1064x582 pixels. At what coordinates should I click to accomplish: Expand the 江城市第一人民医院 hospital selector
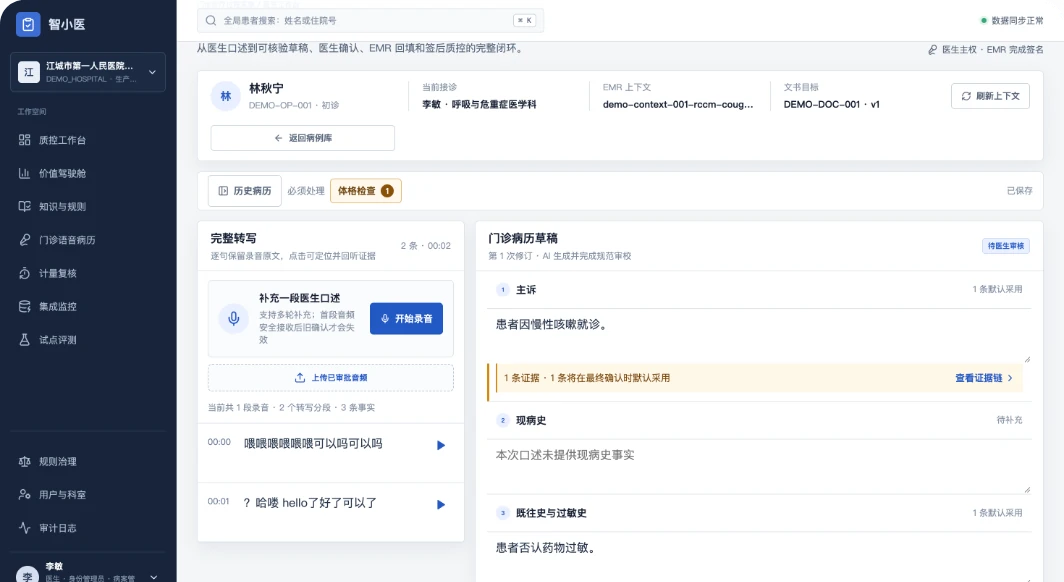pyautogui.click(x=88, y=72)
